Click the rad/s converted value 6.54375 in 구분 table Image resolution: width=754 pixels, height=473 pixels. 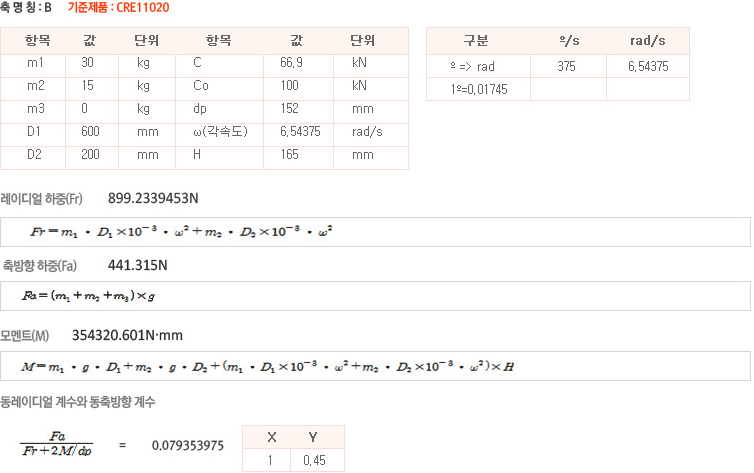point(647,66)
